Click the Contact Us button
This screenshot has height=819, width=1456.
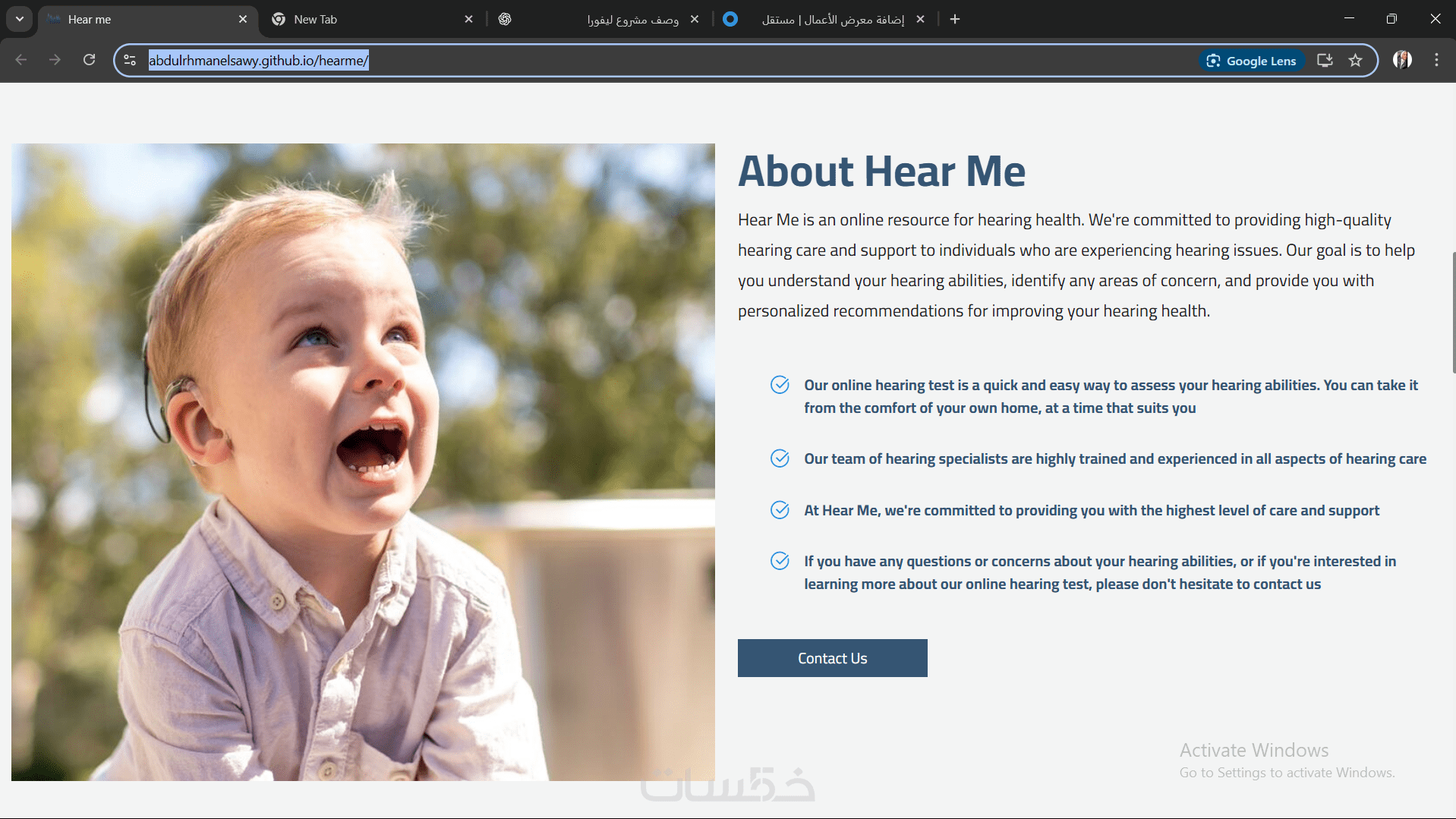(833, 658)
